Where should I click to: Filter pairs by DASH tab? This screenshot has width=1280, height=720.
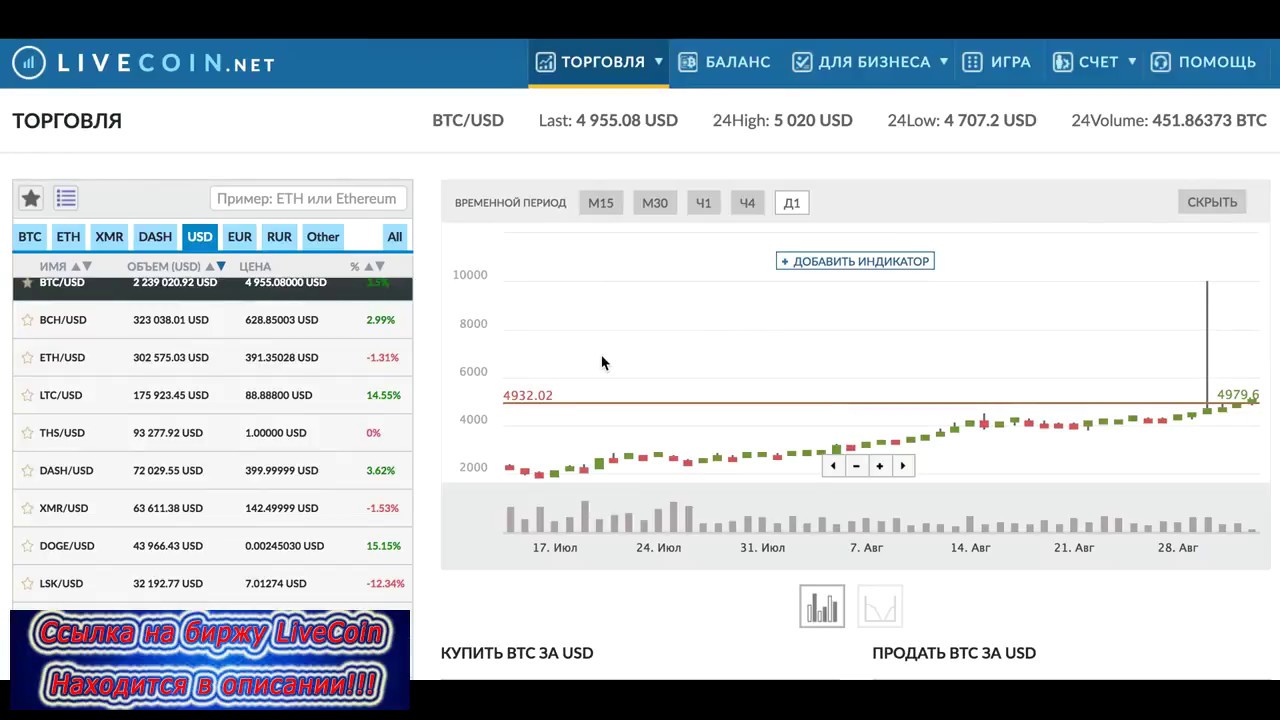(x=155, y=237)
